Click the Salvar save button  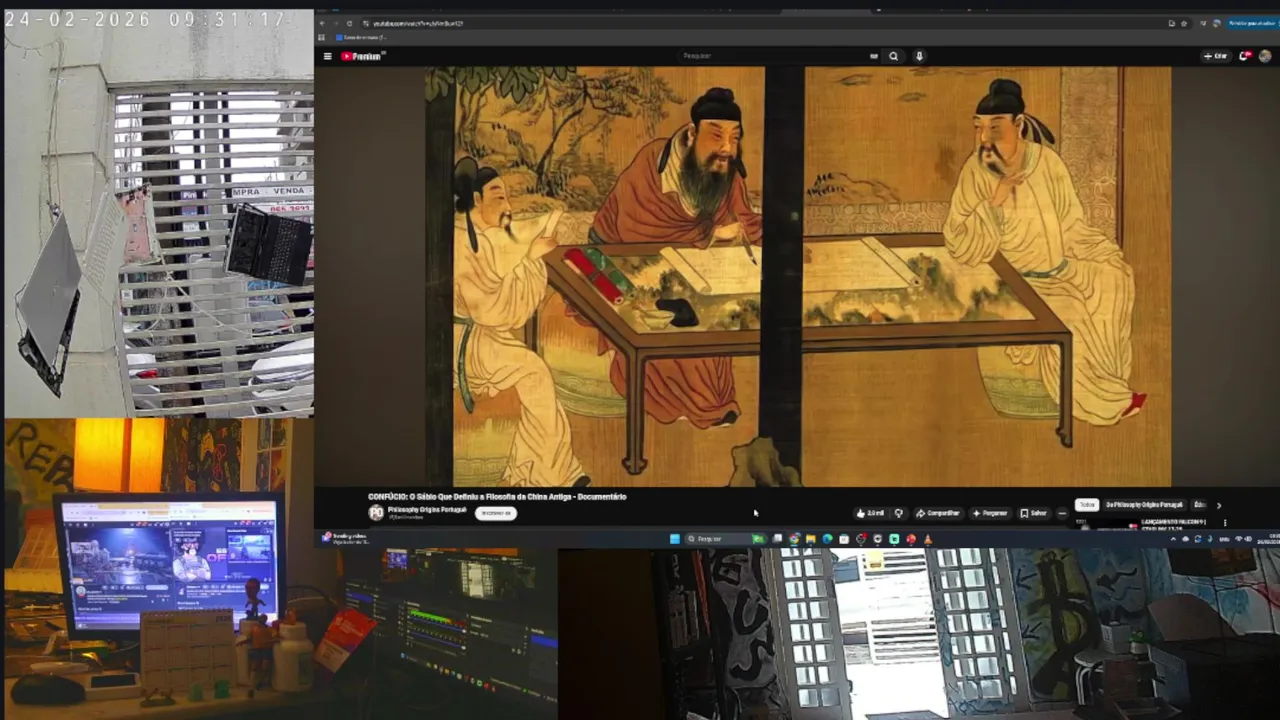point(1034,513)
